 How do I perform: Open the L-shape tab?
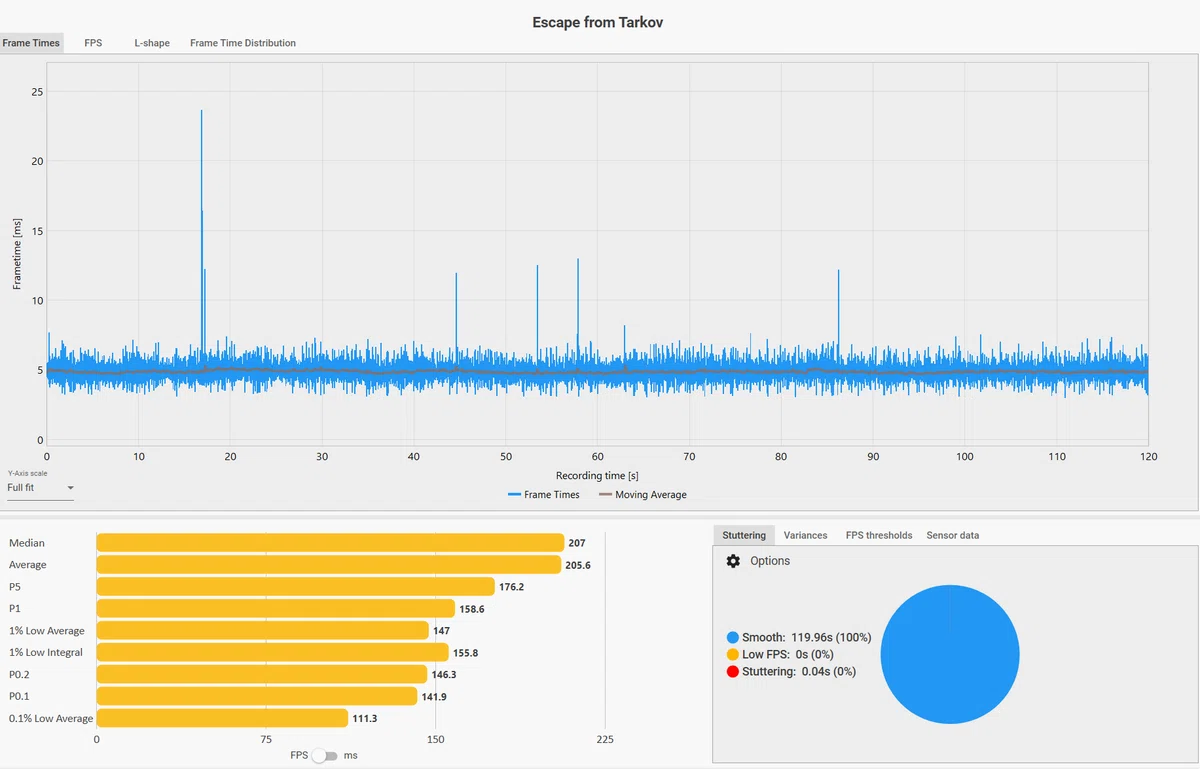[152, 43]
